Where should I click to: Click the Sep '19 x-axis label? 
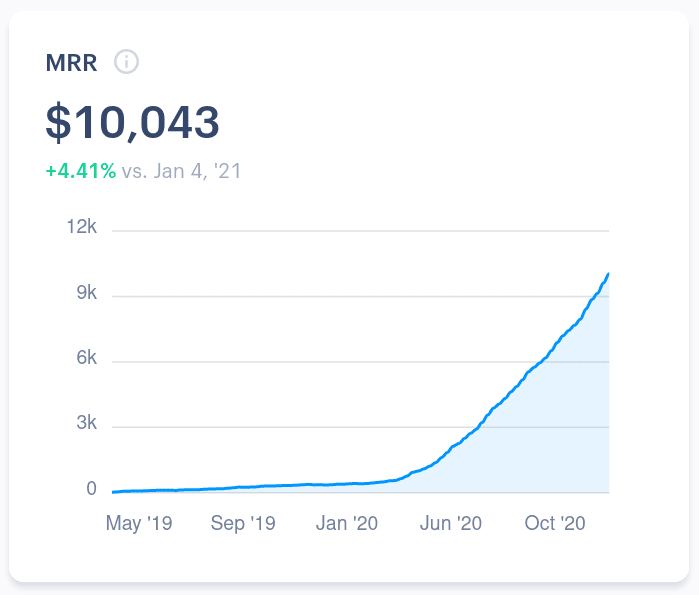242,523
